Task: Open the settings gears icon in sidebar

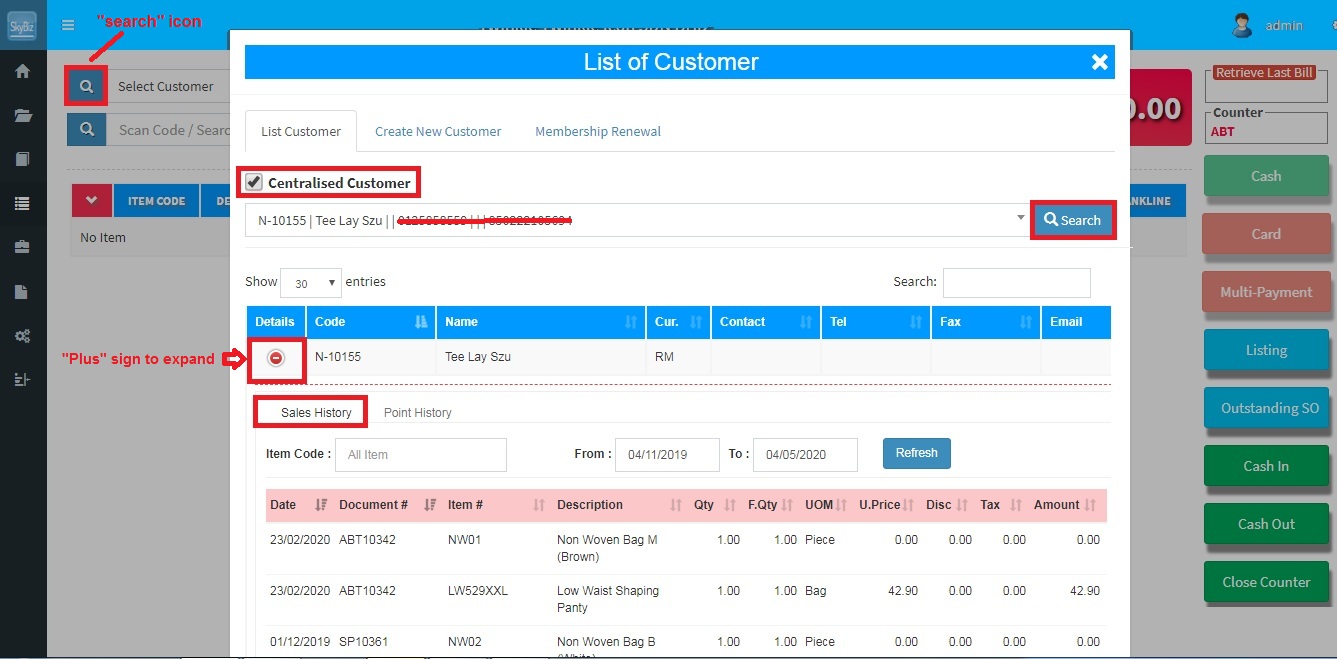Action: point(22,336)
